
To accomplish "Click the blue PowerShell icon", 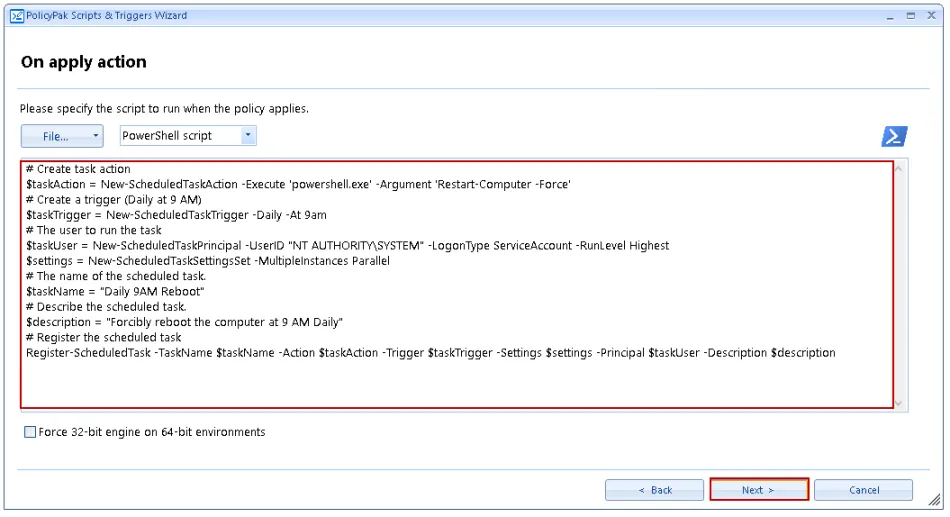I will 893,137.
